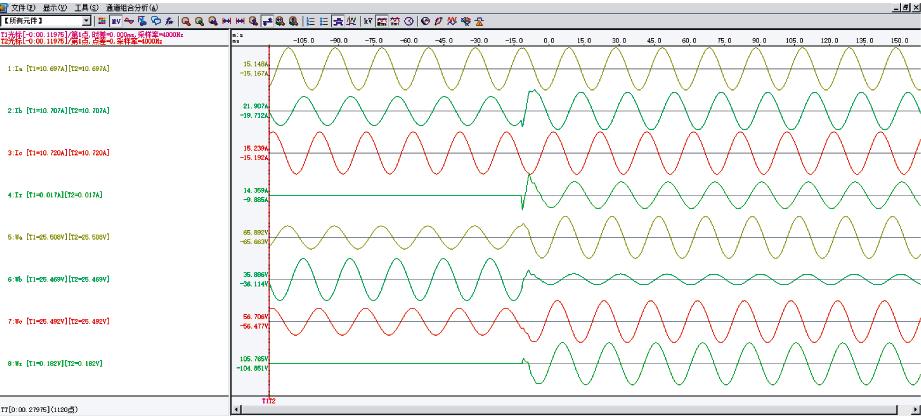Click the first list-lines toolbar icon
Viewport: 921px width, 418px height.
point(310,21)
